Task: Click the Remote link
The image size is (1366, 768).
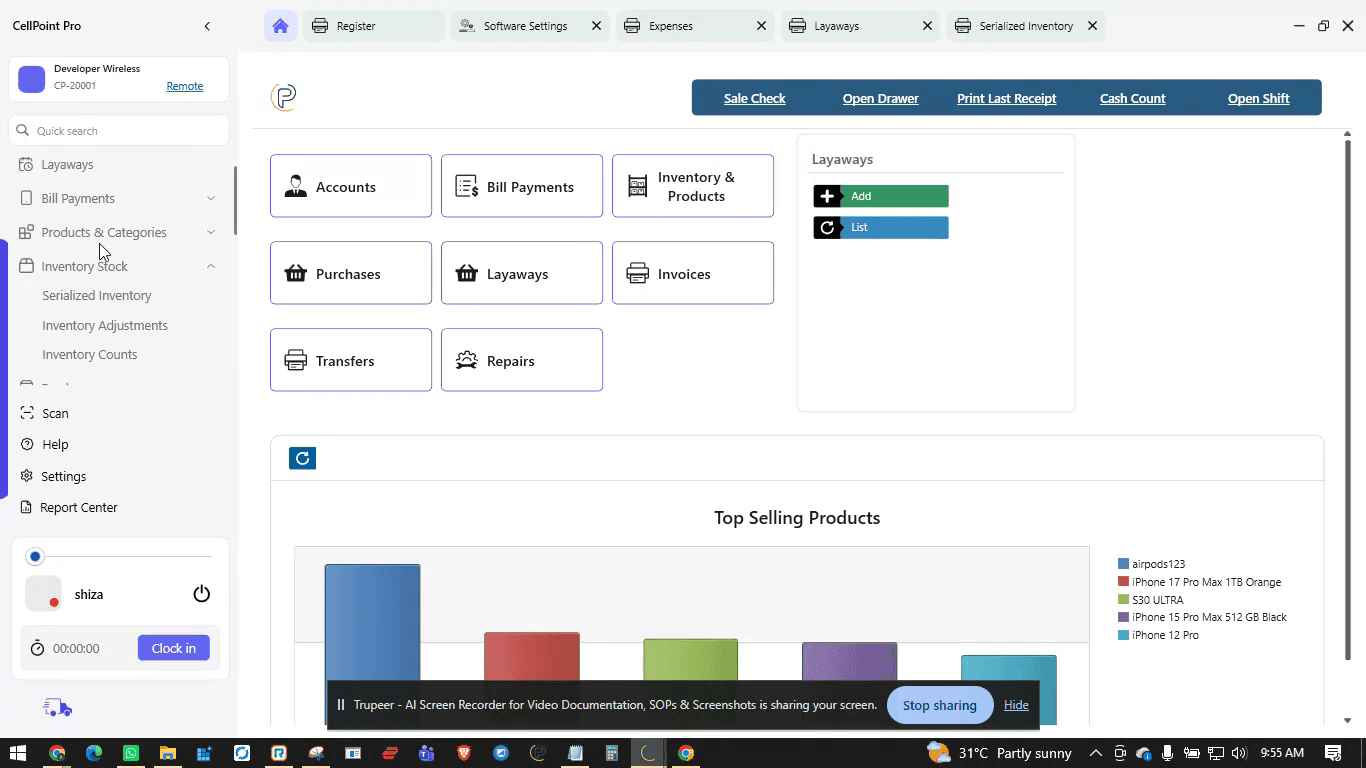Action: pyautogui.click(x=185, y=86)
